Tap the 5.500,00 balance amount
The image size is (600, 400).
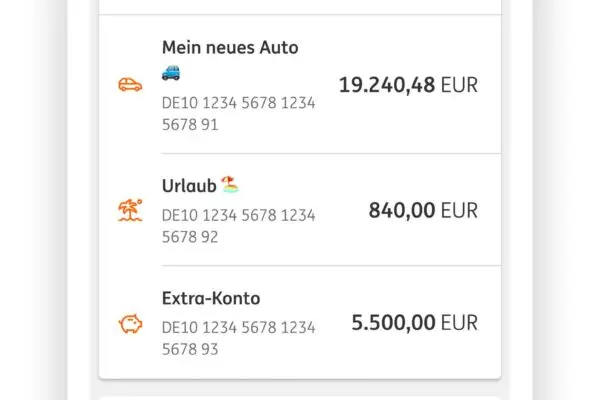click(x=393, y=323)
